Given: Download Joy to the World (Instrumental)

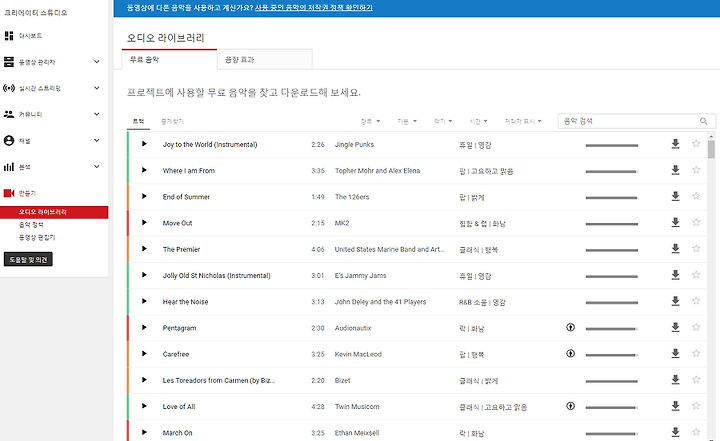Looking at the screenshot, I should [675, 144].
